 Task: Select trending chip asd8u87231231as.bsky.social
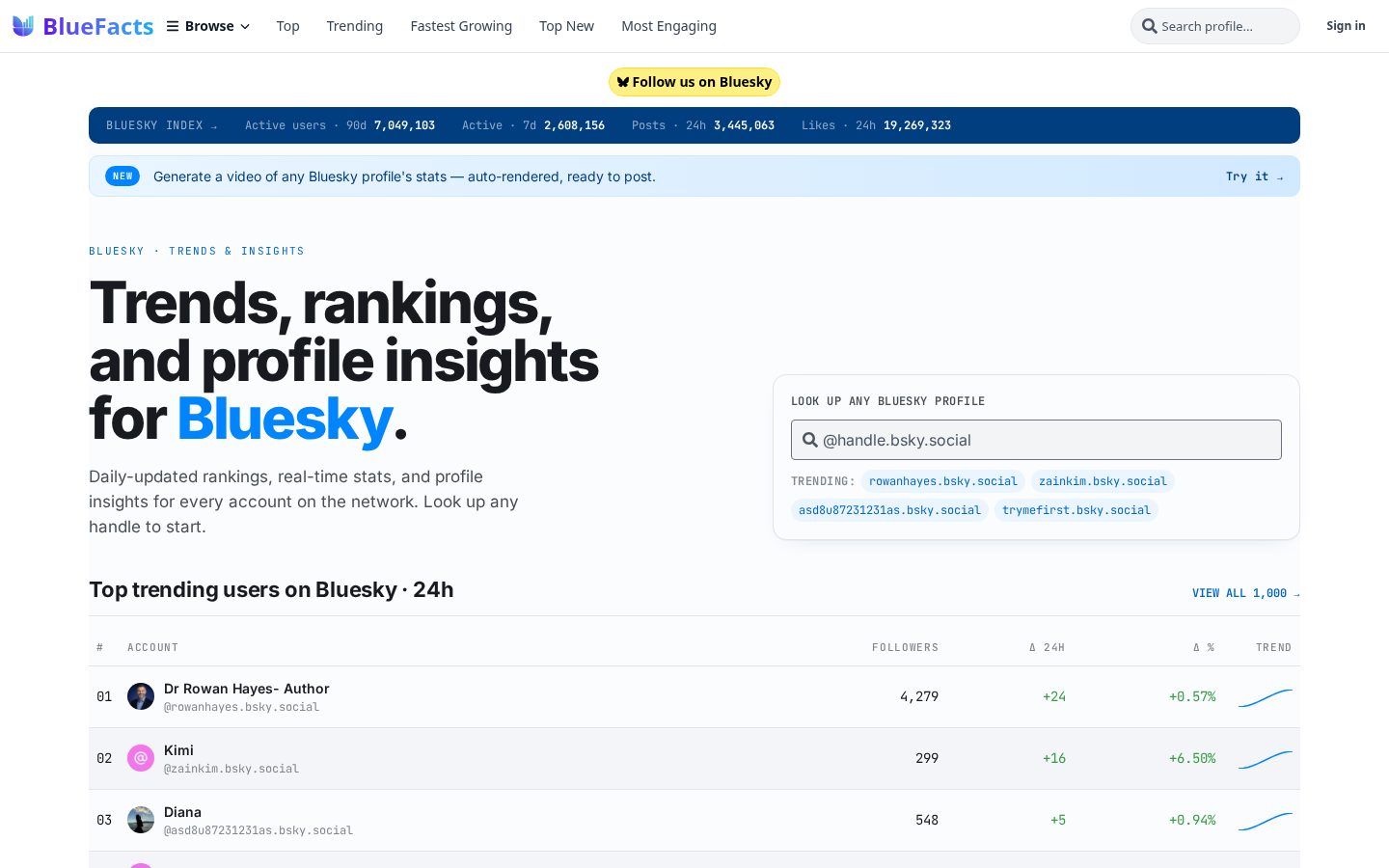(x=889, y=510)
